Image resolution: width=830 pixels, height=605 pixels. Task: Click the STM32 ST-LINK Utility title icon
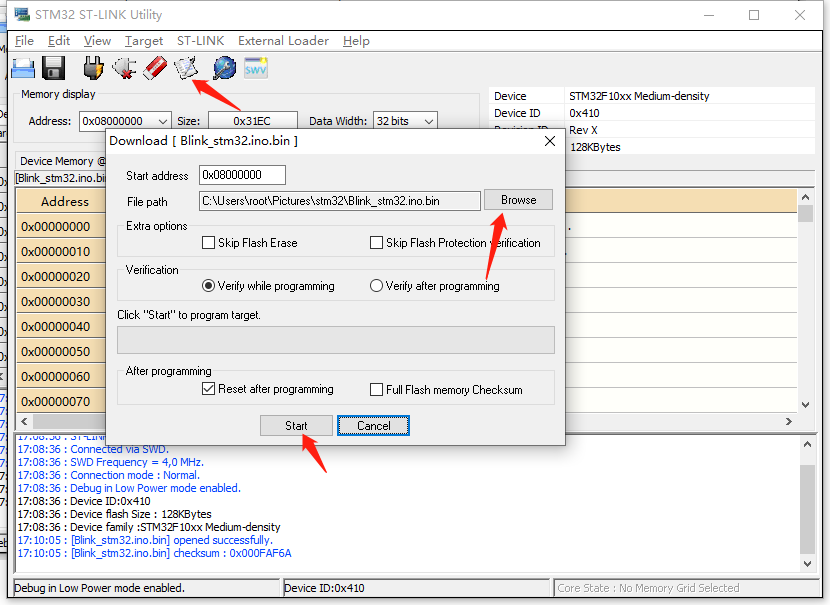22,14
